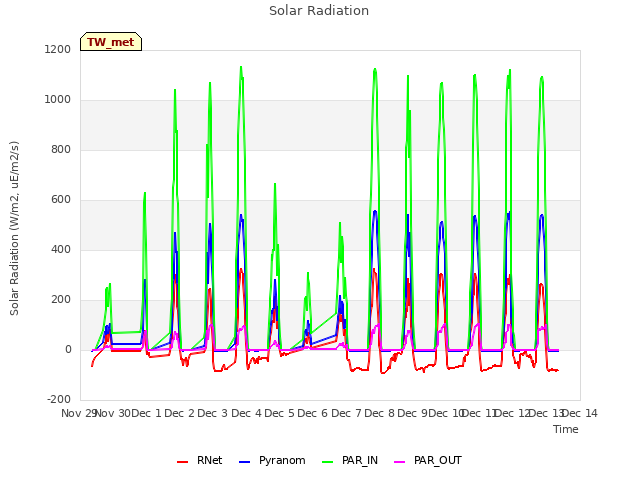Click the red RNet legend swatch
The height and width of the screenshot is (480, 640).
pyautogui.click(x=182, y=462)
